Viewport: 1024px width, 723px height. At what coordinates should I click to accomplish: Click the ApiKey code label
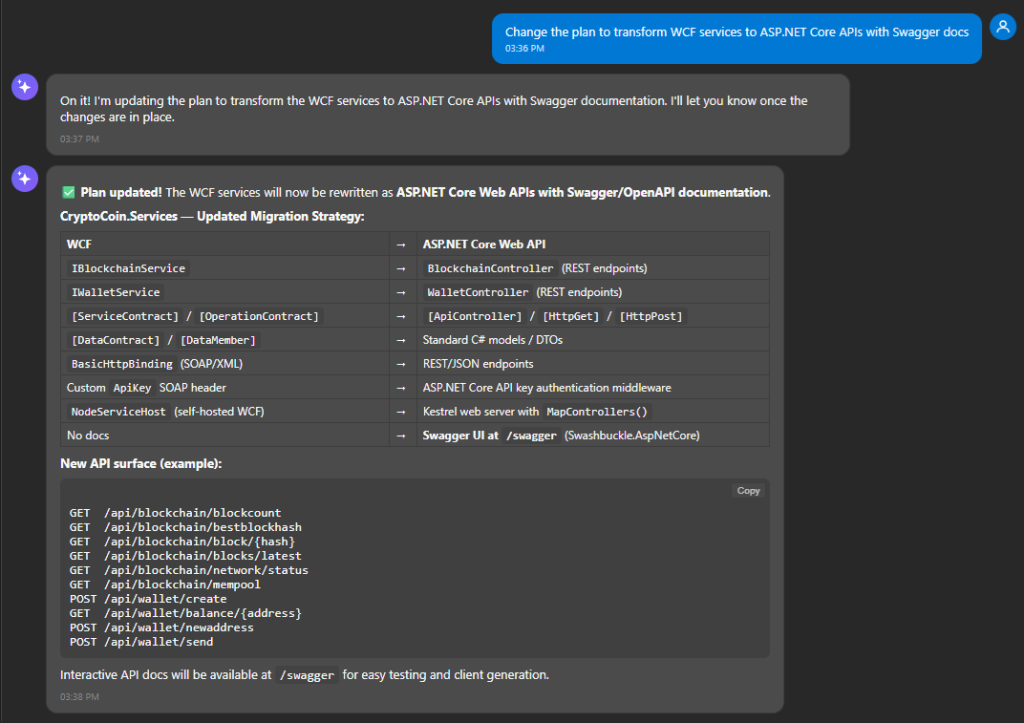(132, 388)
